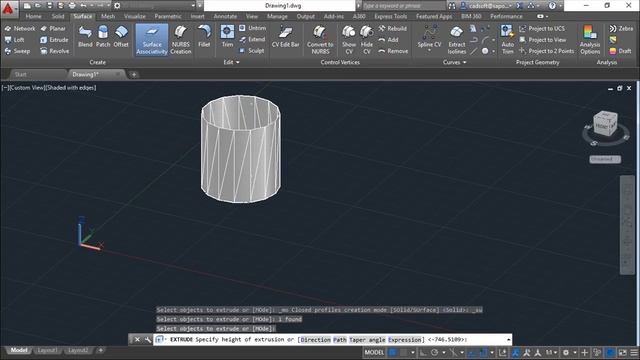Select the Untrim tool
Image resolution: width=640 pixels, height=360 pixels.
coord(253,28)
